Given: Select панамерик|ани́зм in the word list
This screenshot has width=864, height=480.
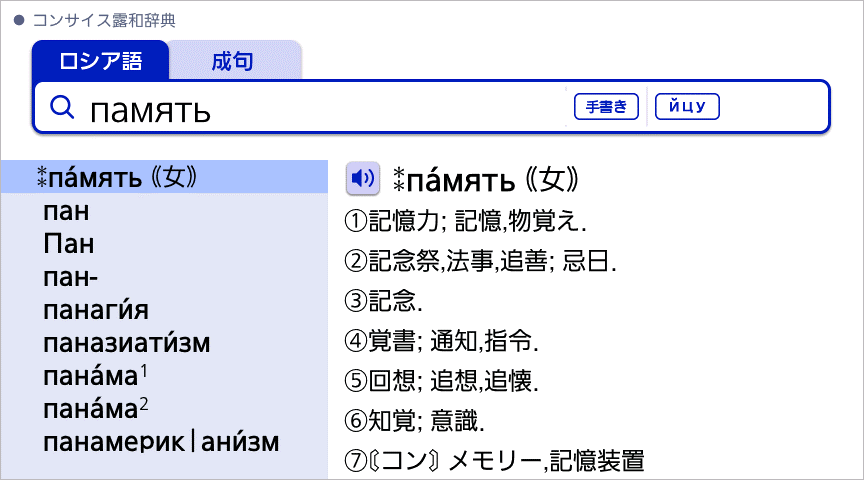Looking at the screenshot, I should tap(161, 442).
